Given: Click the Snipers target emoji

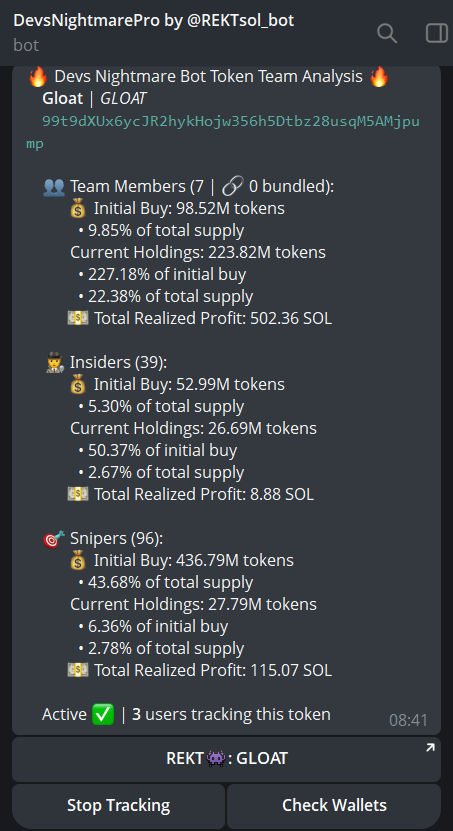Looking at the screenshot, I should [54, 539].
